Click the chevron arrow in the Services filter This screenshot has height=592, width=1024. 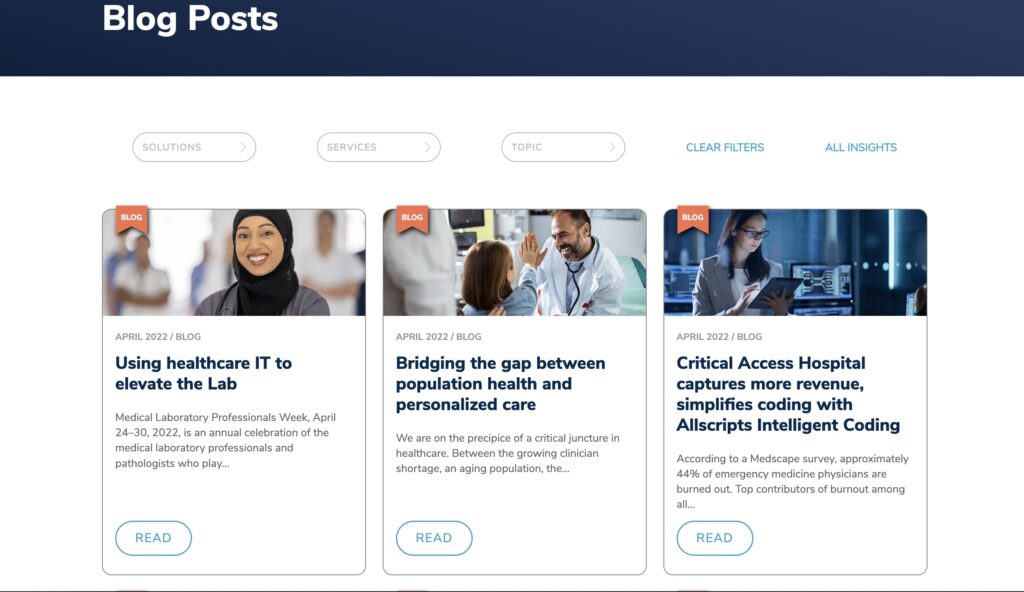[428, 147]
